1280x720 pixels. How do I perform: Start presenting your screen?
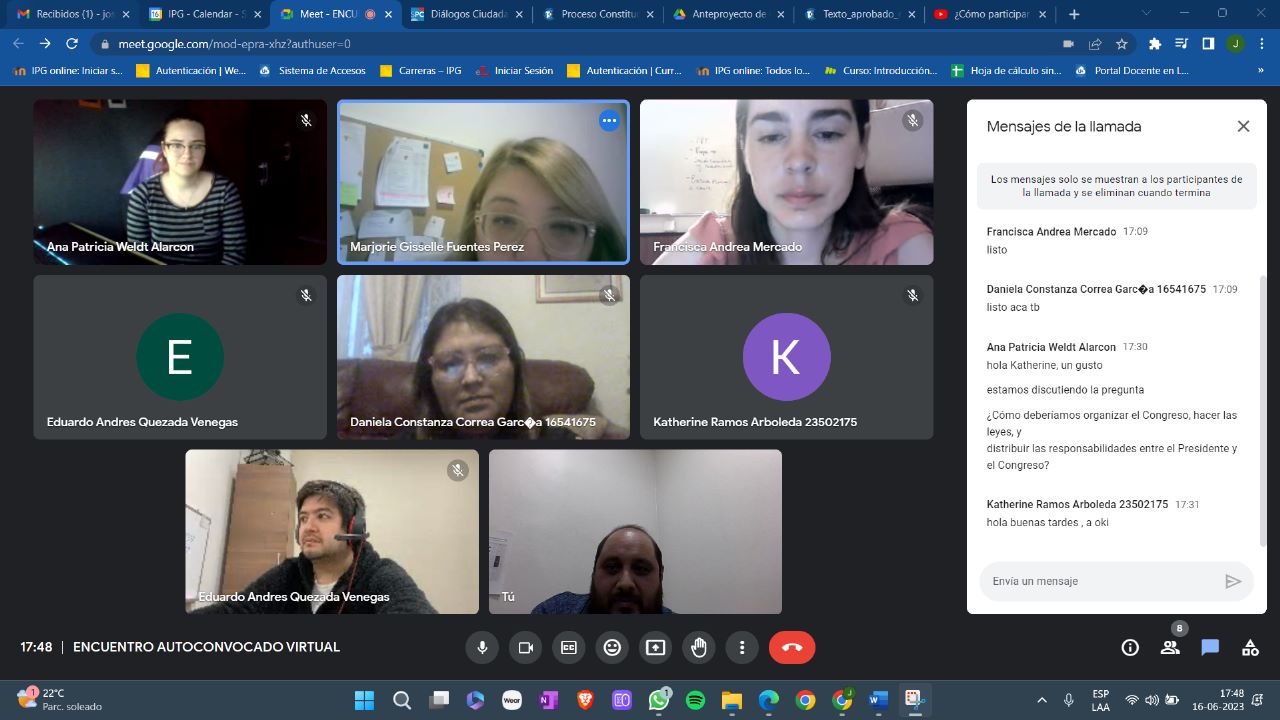(655, 648)
